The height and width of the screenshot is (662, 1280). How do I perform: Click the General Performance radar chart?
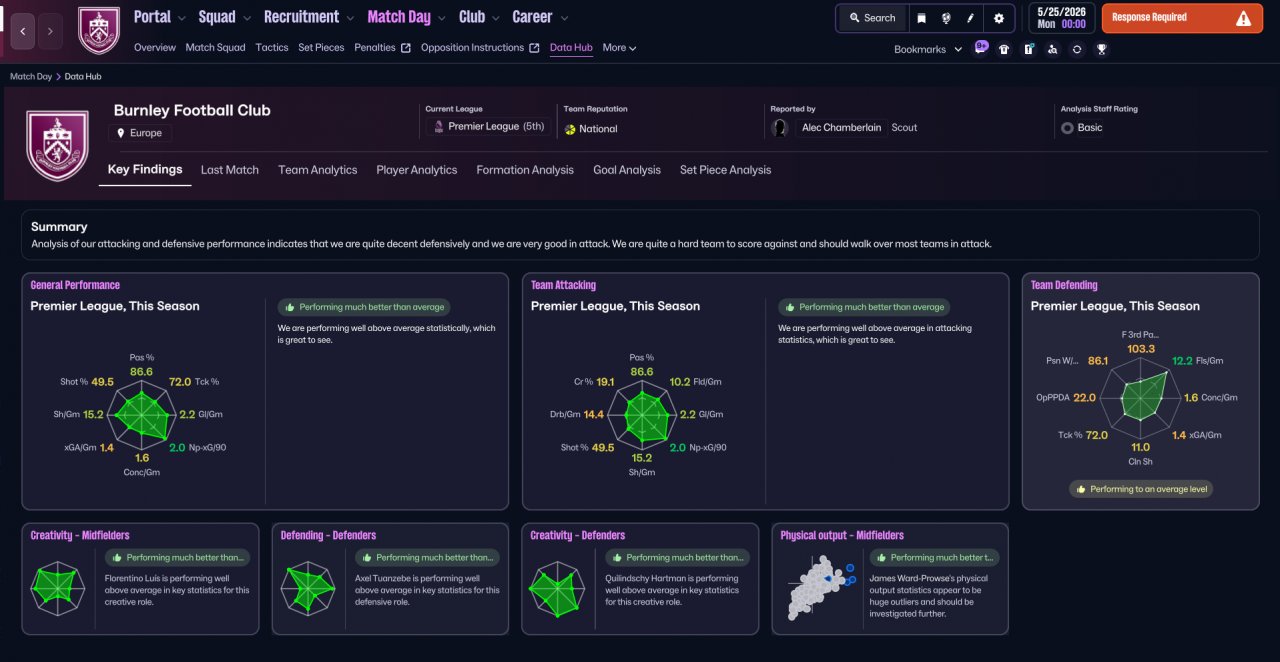click(141, 415)
